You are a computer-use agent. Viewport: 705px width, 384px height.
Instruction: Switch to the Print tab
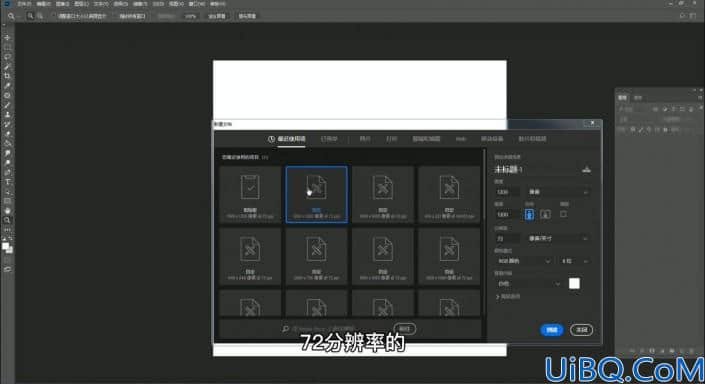pyautogui.click(x=391, y=139)
